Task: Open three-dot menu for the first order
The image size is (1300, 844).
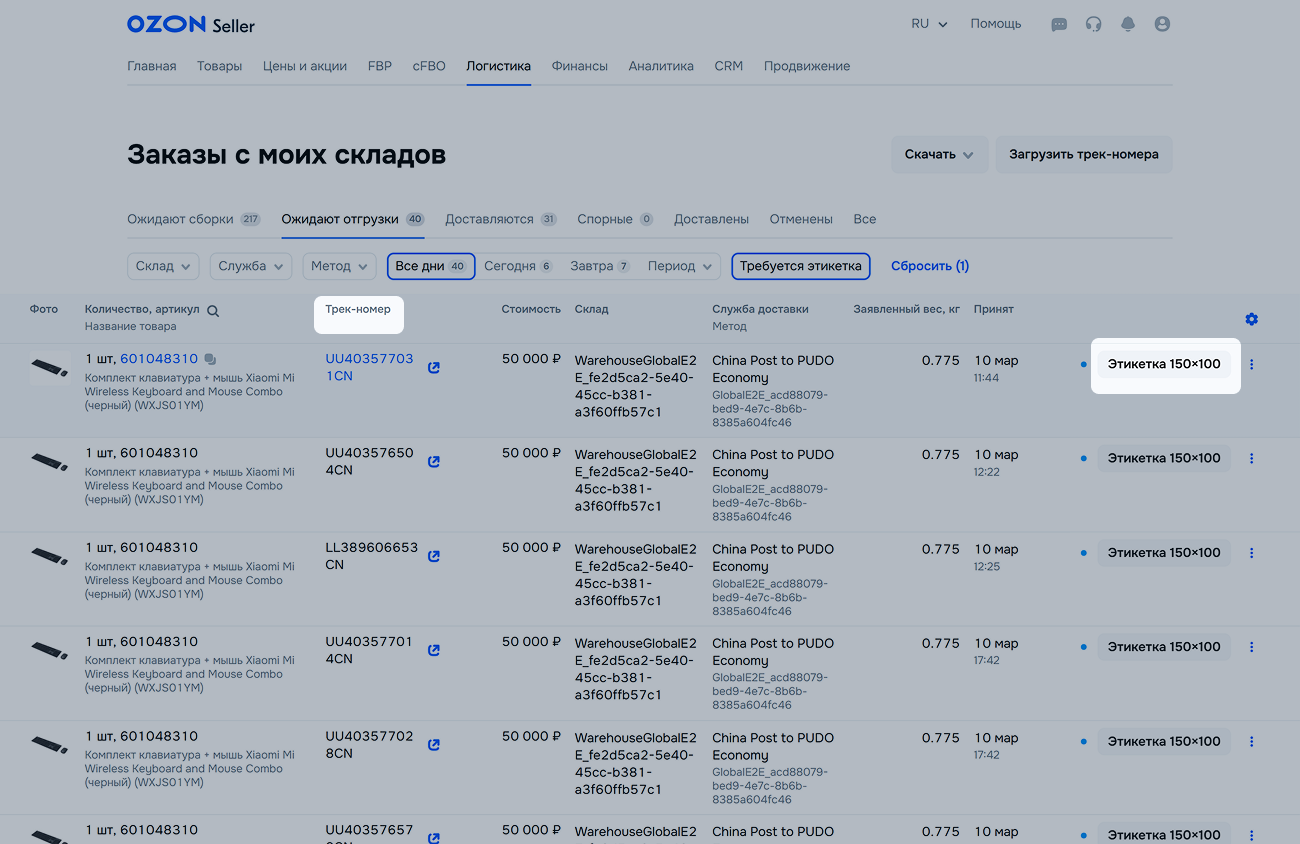Action: [x=1251, y=365]
